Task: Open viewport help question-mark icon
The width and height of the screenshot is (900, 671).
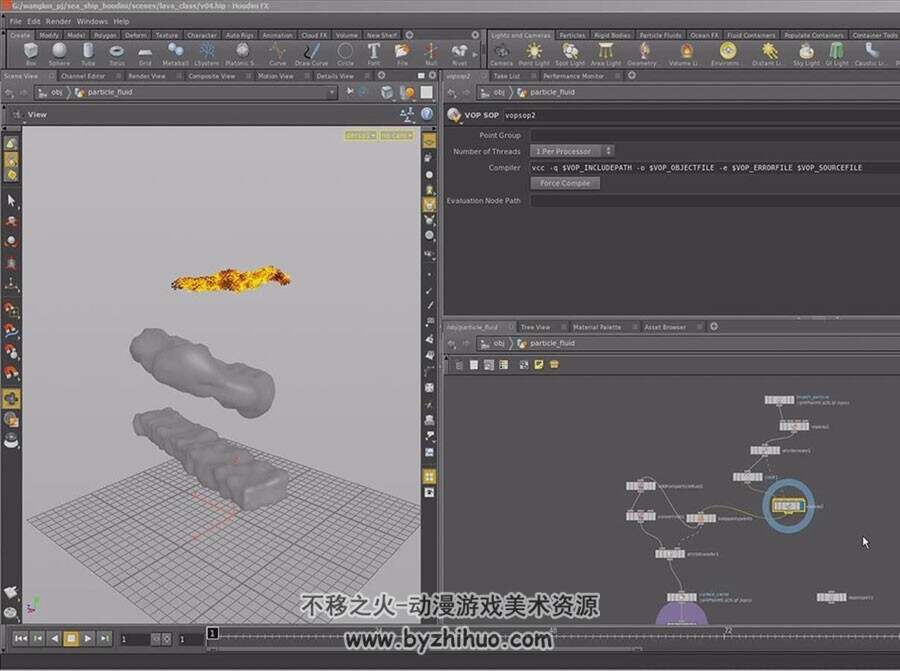Action: tap(427, 114)
